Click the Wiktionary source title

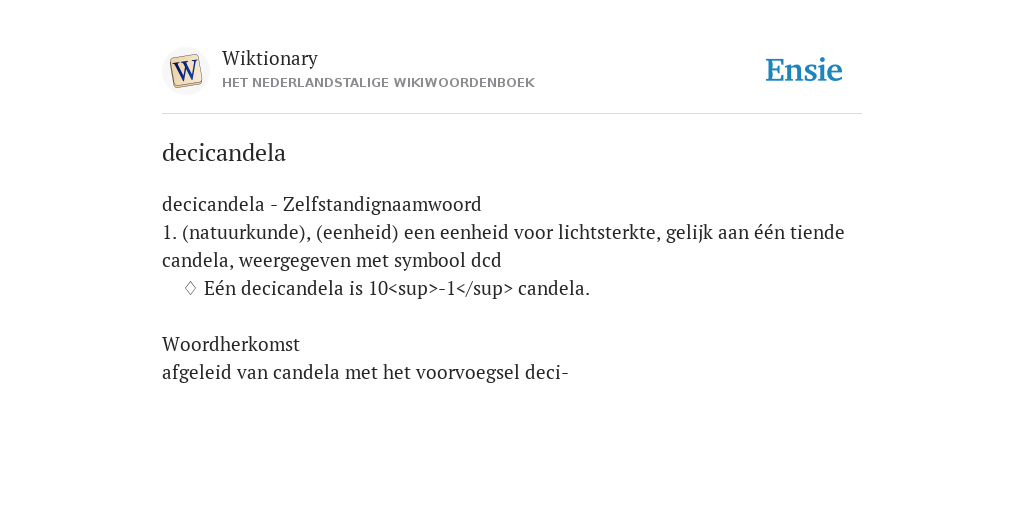click(270, 58)
